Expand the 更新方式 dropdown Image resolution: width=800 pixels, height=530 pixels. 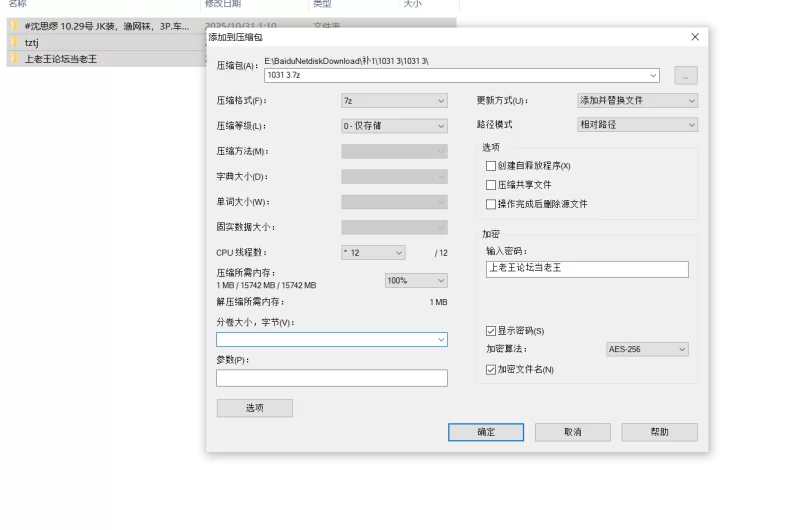click(x=637, y=100)
